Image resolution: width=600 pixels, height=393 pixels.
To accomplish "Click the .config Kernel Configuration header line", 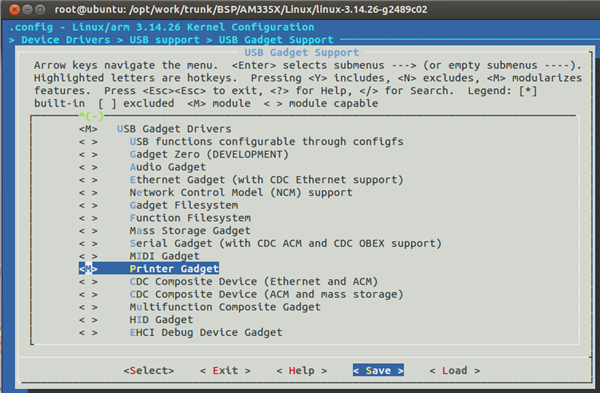I will click(161, 27).
